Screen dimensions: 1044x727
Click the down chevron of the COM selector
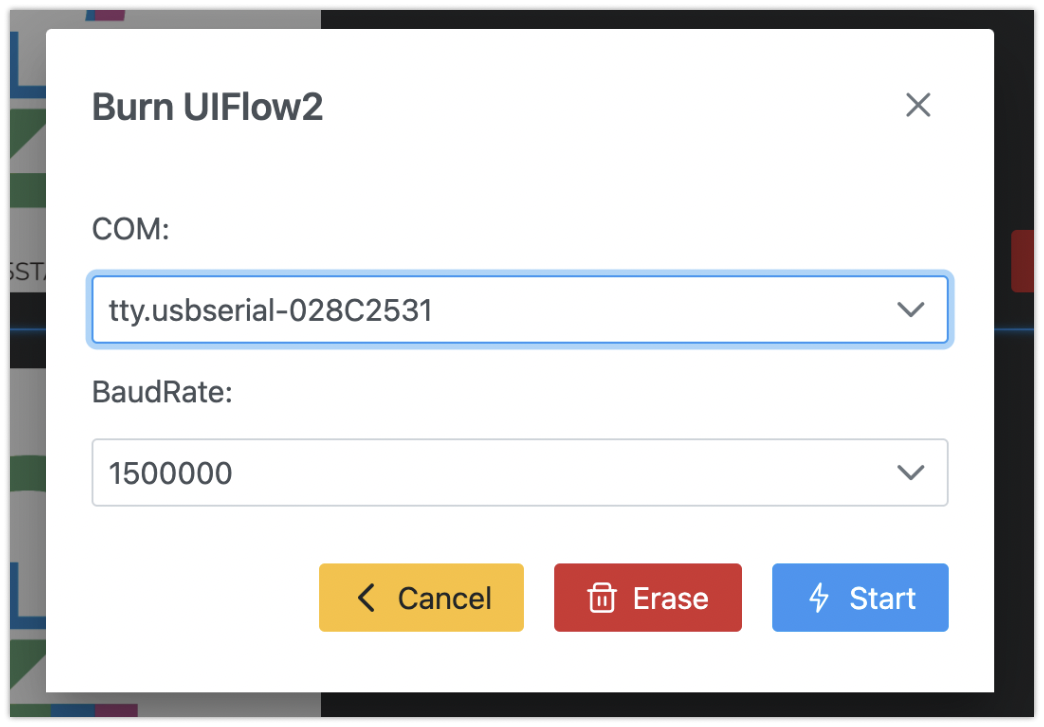point(911,310)
